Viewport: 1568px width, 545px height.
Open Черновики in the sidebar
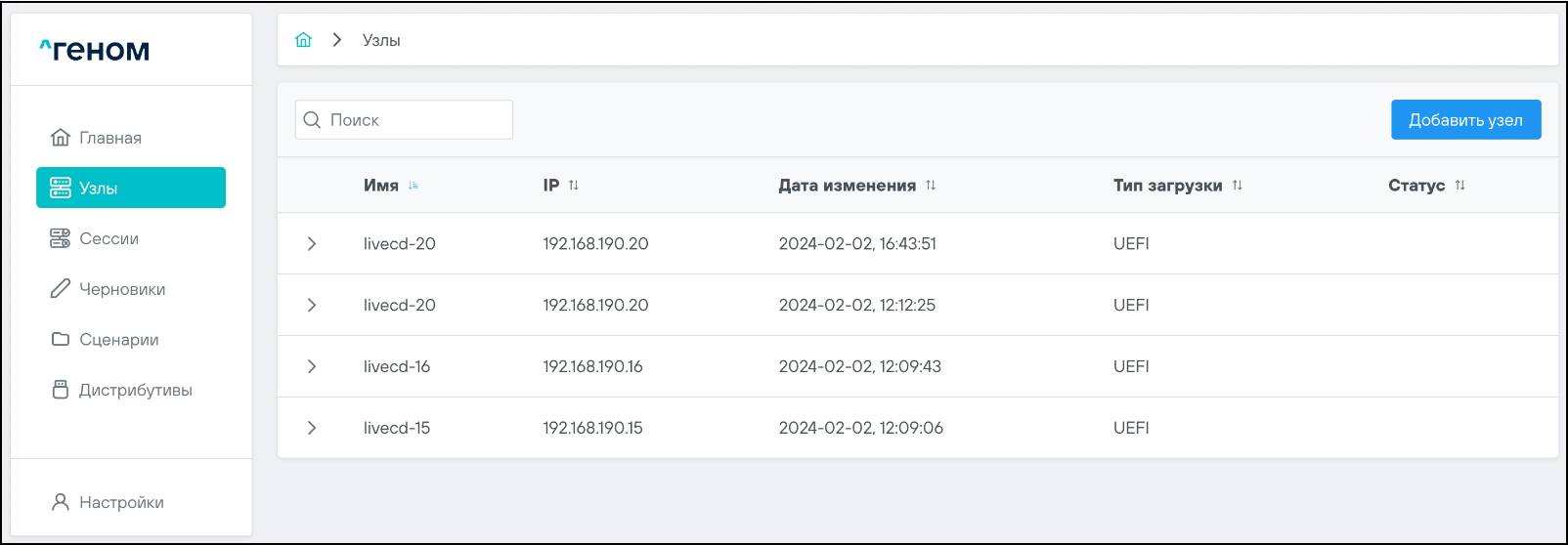(121, 289)
